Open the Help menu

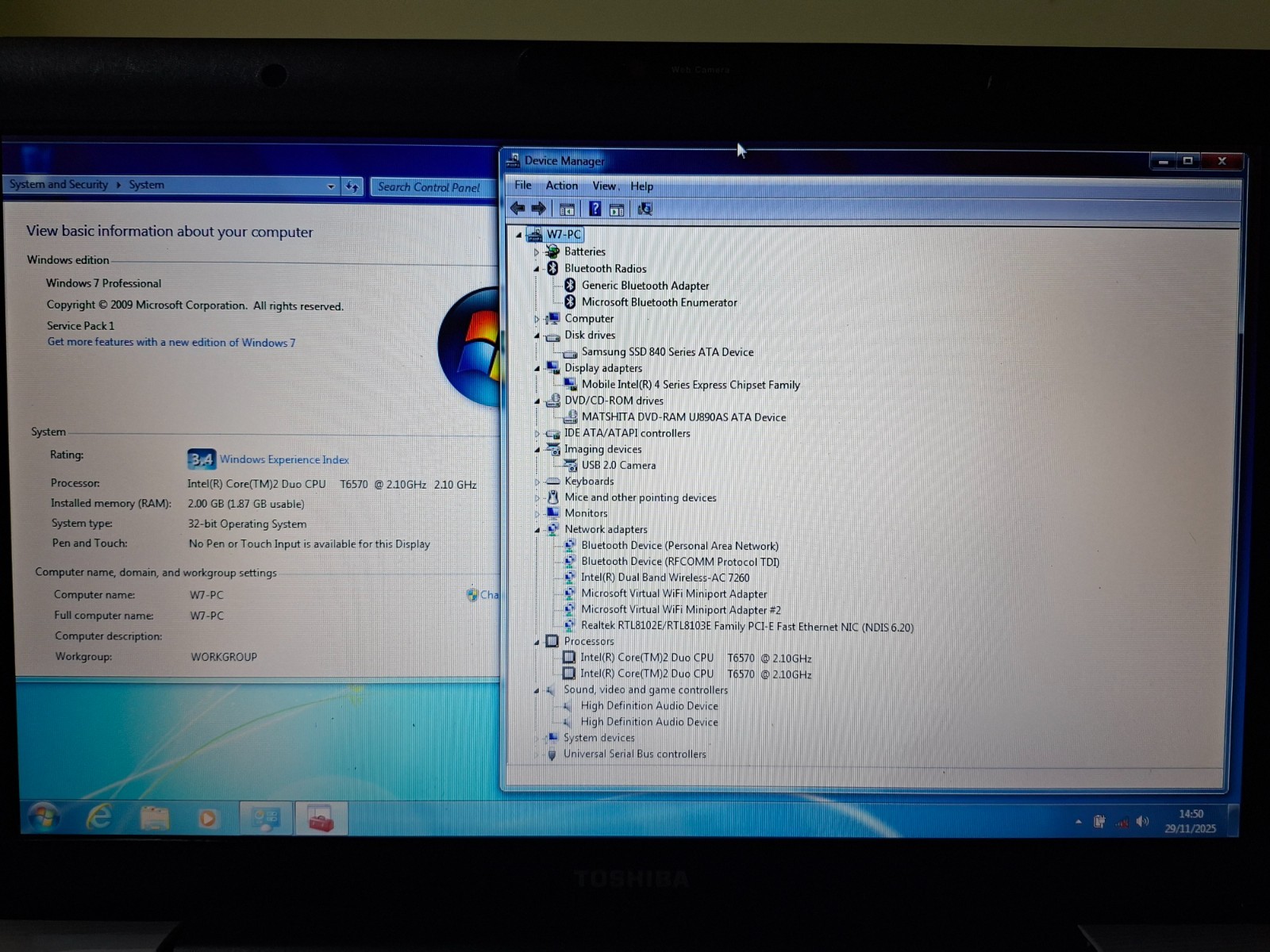(641, 186)
